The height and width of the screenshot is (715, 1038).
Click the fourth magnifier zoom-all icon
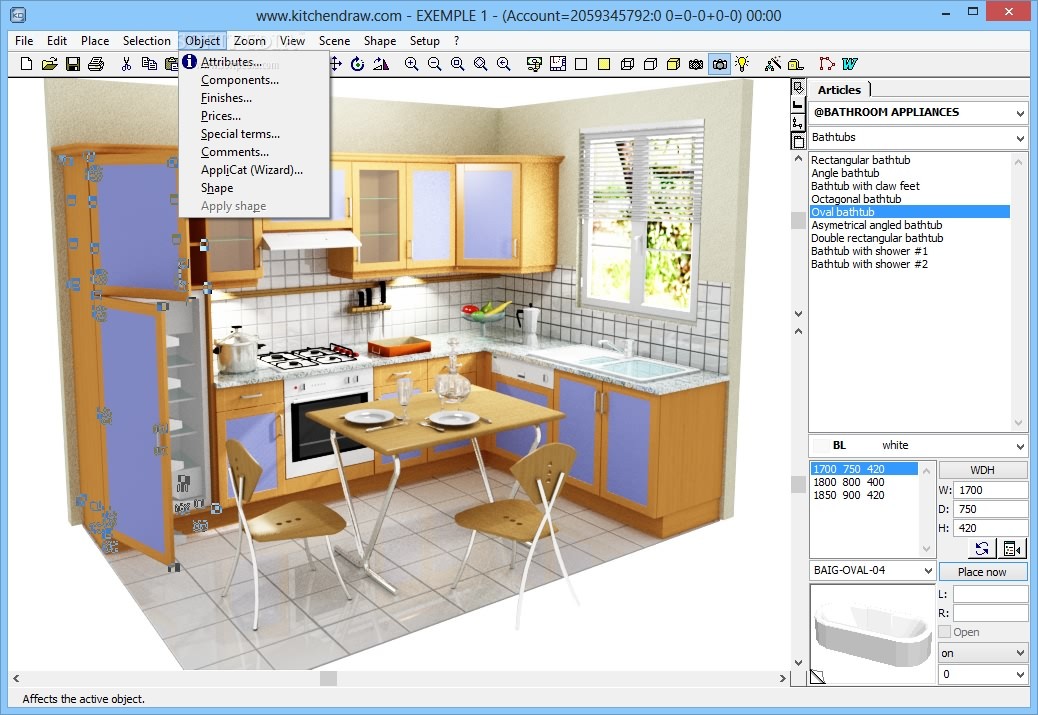coord(481,64)
